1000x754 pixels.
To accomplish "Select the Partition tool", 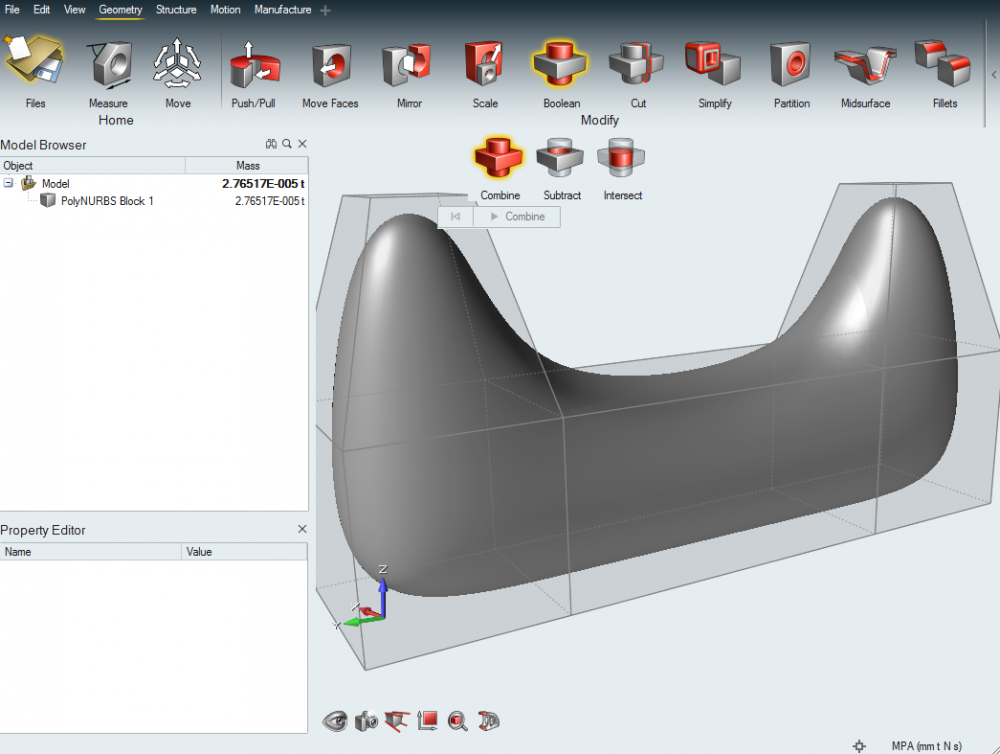I will click(791, 64).
